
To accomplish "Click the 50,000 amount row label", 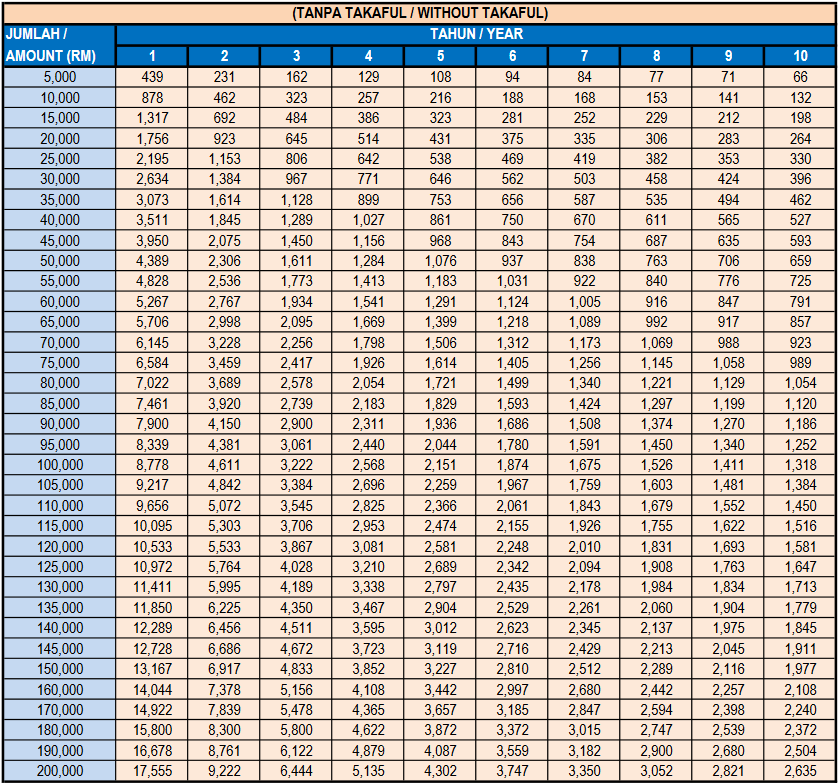I will [59, 261].
